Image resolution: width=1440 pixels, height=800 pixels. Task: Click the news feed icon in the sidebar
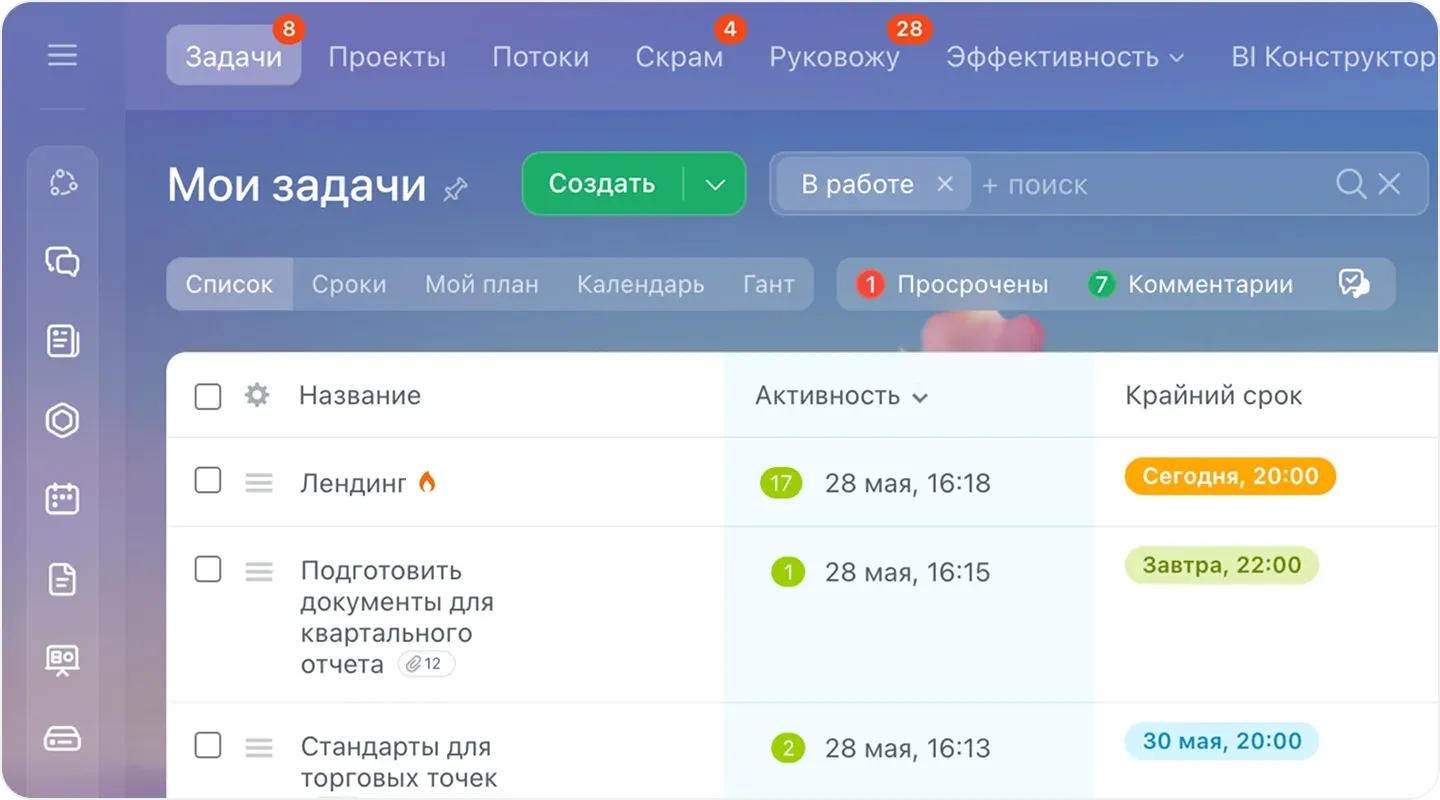click(62, 340)
